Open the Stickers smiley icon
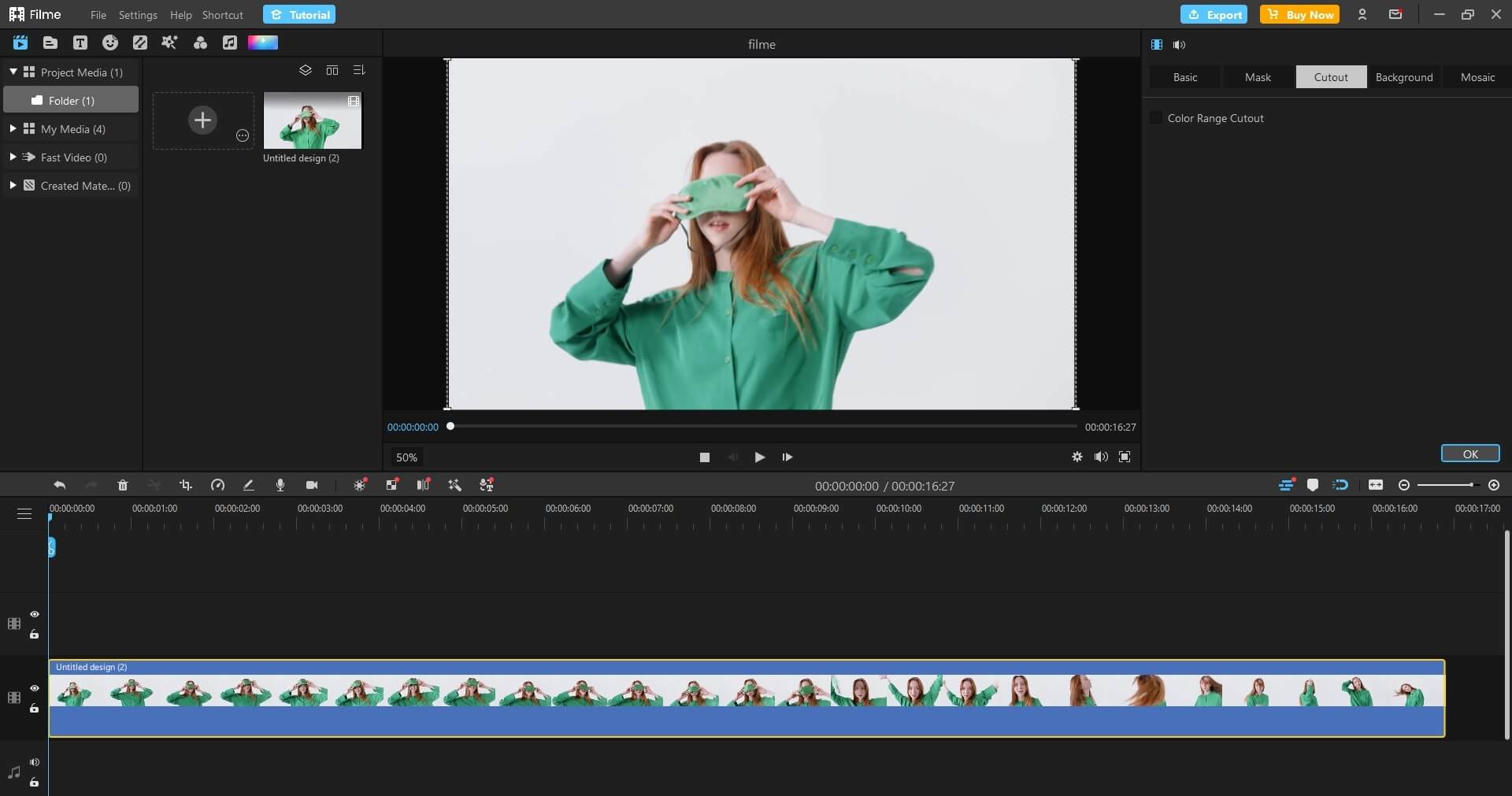Screen dimensions: 1512x796 (110, 43)
